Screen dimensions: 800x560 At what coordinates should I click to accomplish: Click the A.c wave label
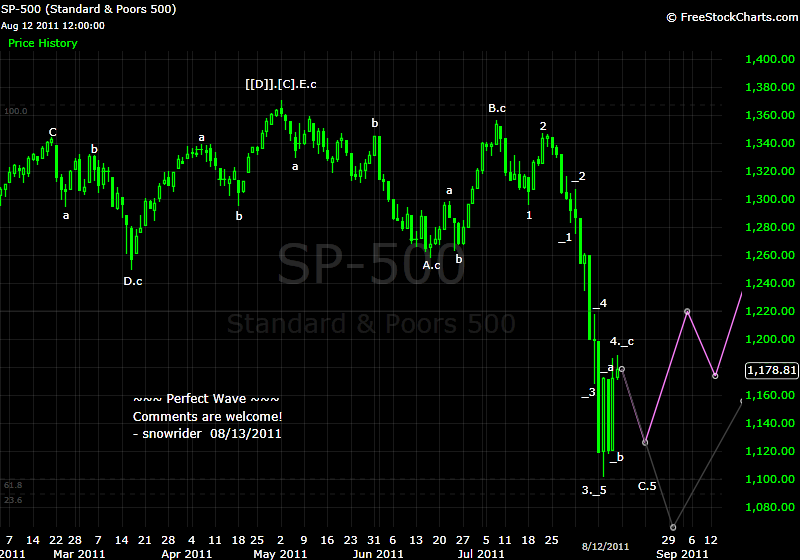(431, 265)
